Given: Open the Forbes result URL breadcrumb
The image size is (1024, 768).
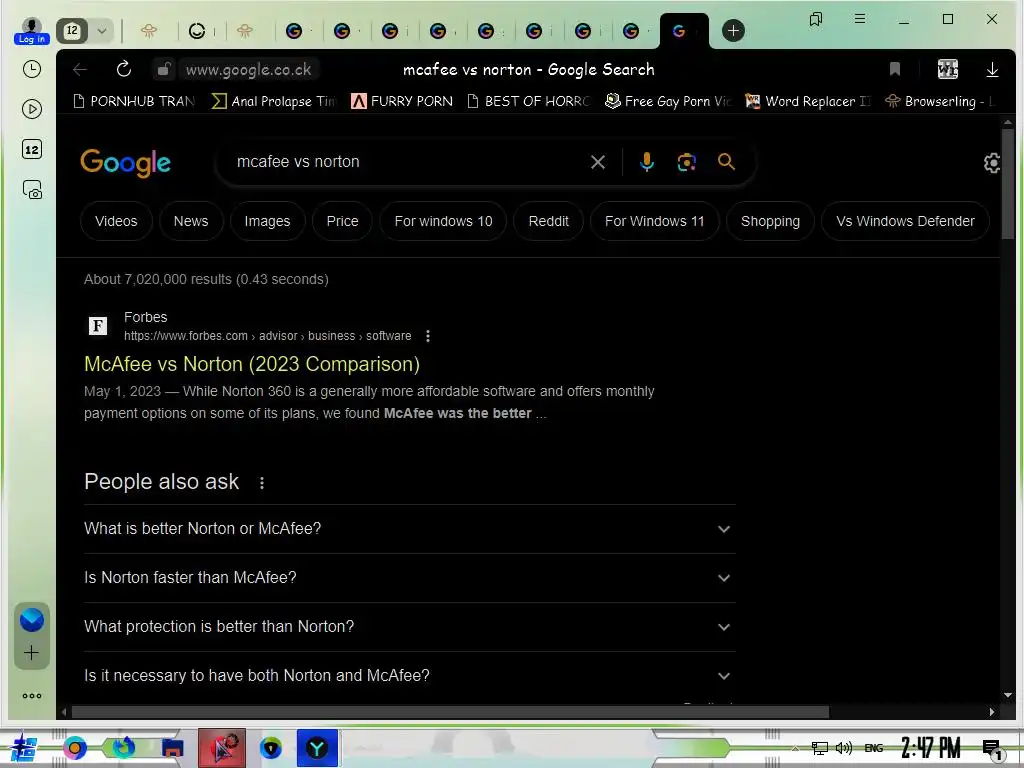Looking at the screenshot, I should [x=268, y=336].
